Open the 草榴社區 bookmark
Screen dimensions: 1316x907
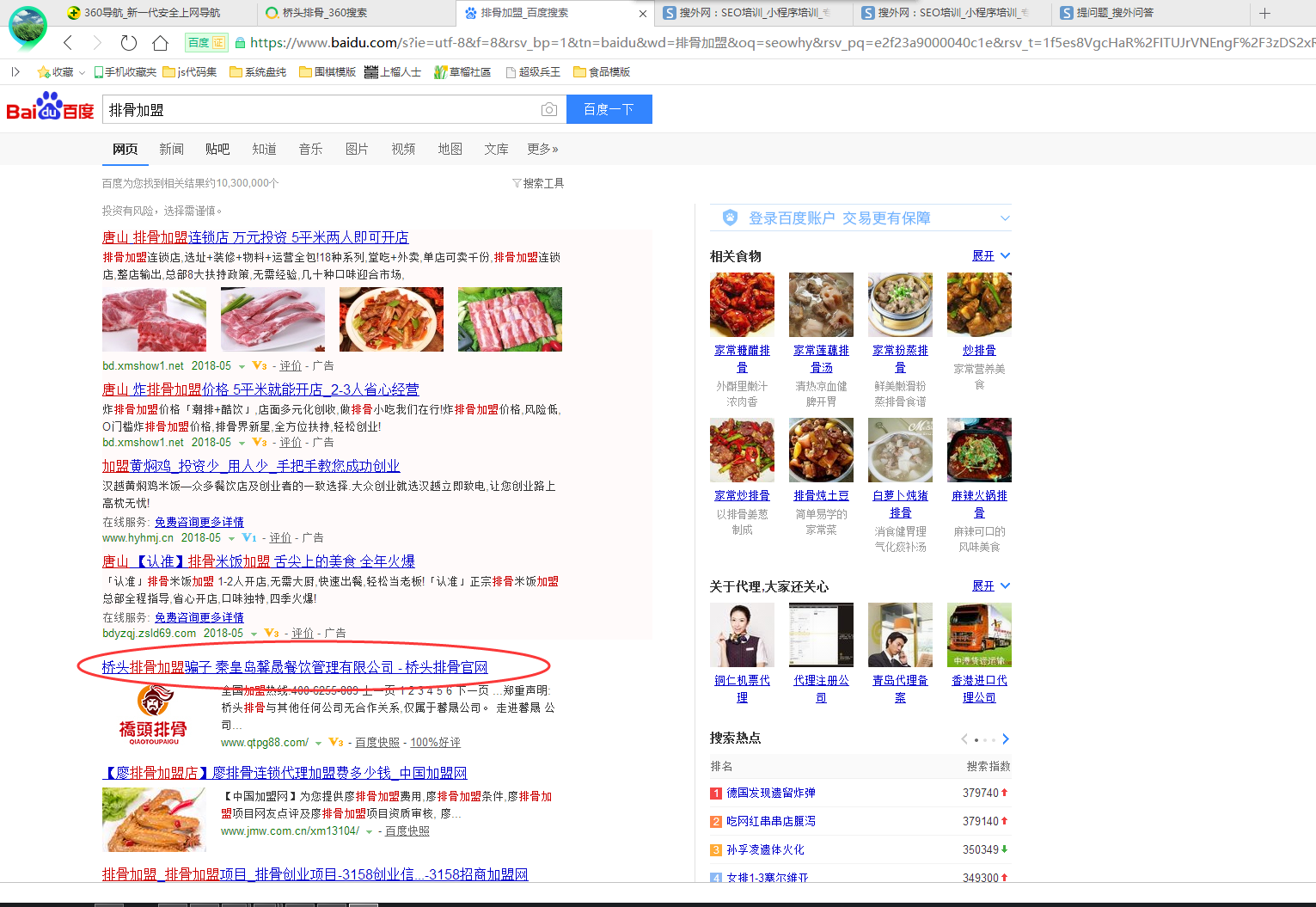[x=462, y=72]
